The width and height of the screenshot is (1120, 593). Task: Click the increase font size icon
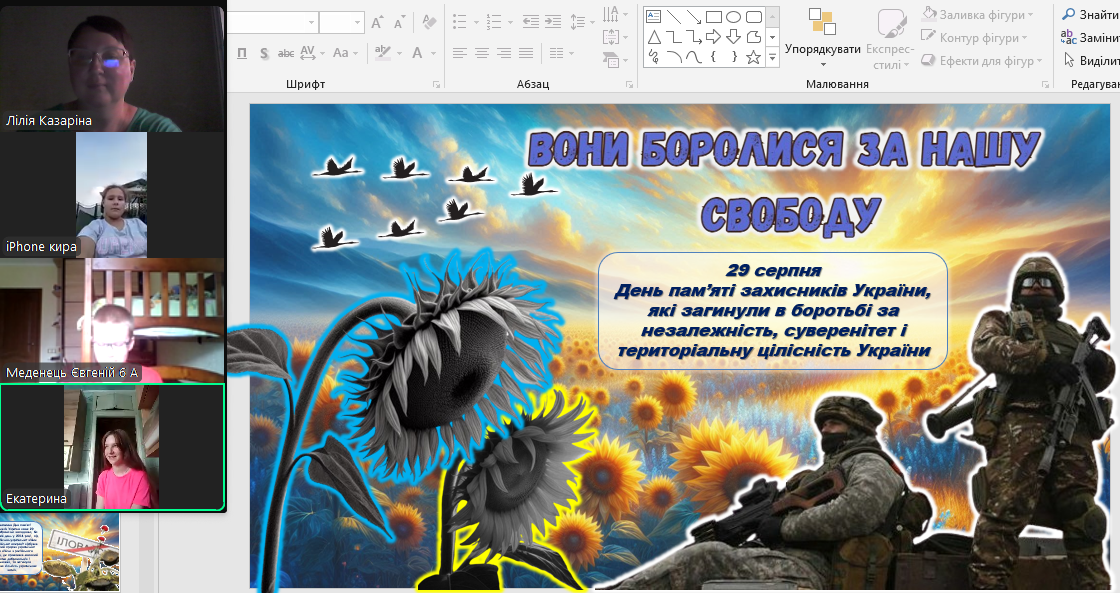(377, 22)
